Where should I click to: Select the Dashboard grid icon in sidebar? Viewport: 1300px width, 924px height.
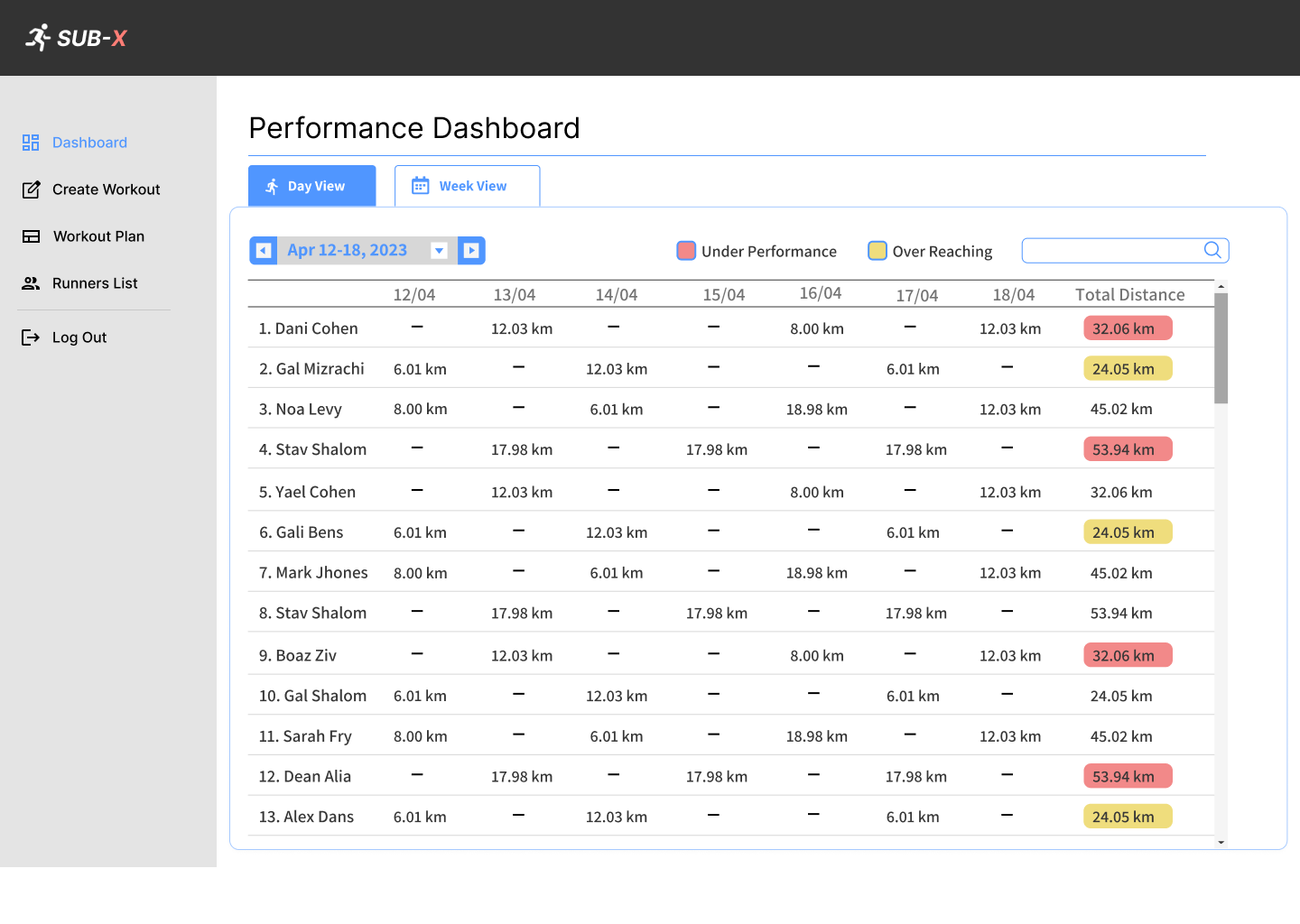[31, 142]
